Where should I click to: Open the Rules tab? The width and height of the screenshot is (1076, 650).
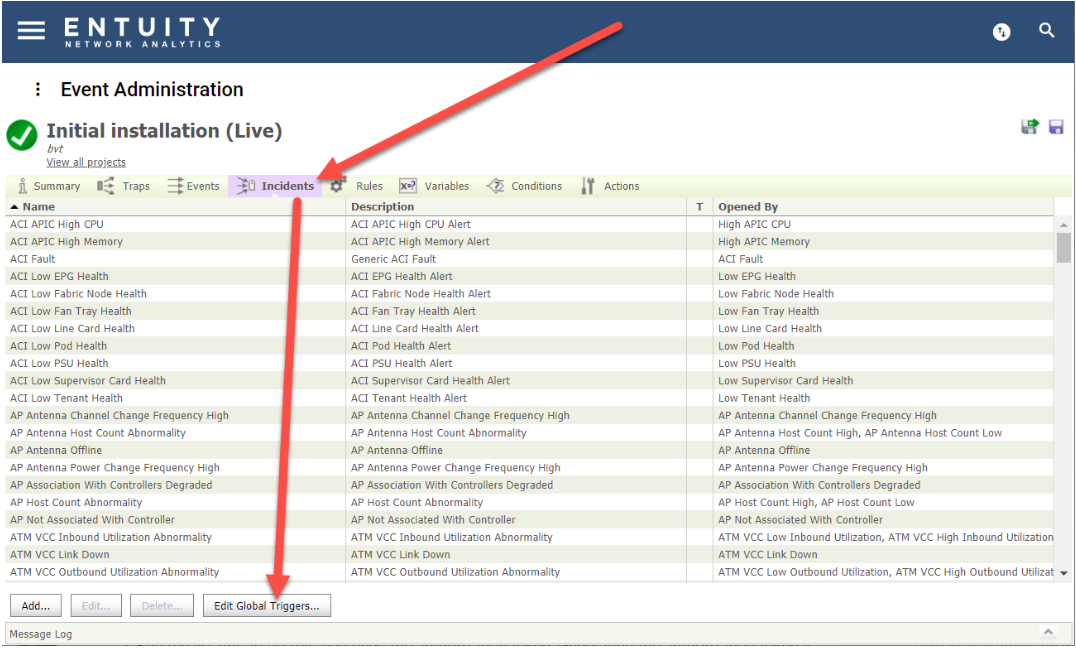click(357, 186)
